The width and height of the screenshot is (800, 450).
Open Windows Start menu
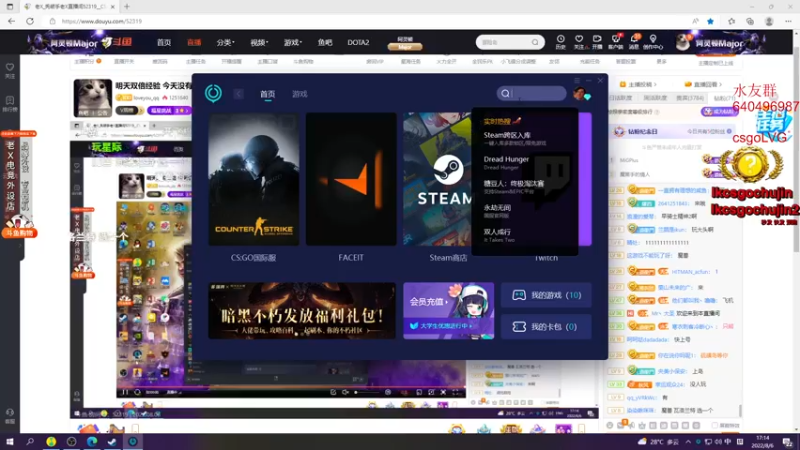click(x=10, y=442)
